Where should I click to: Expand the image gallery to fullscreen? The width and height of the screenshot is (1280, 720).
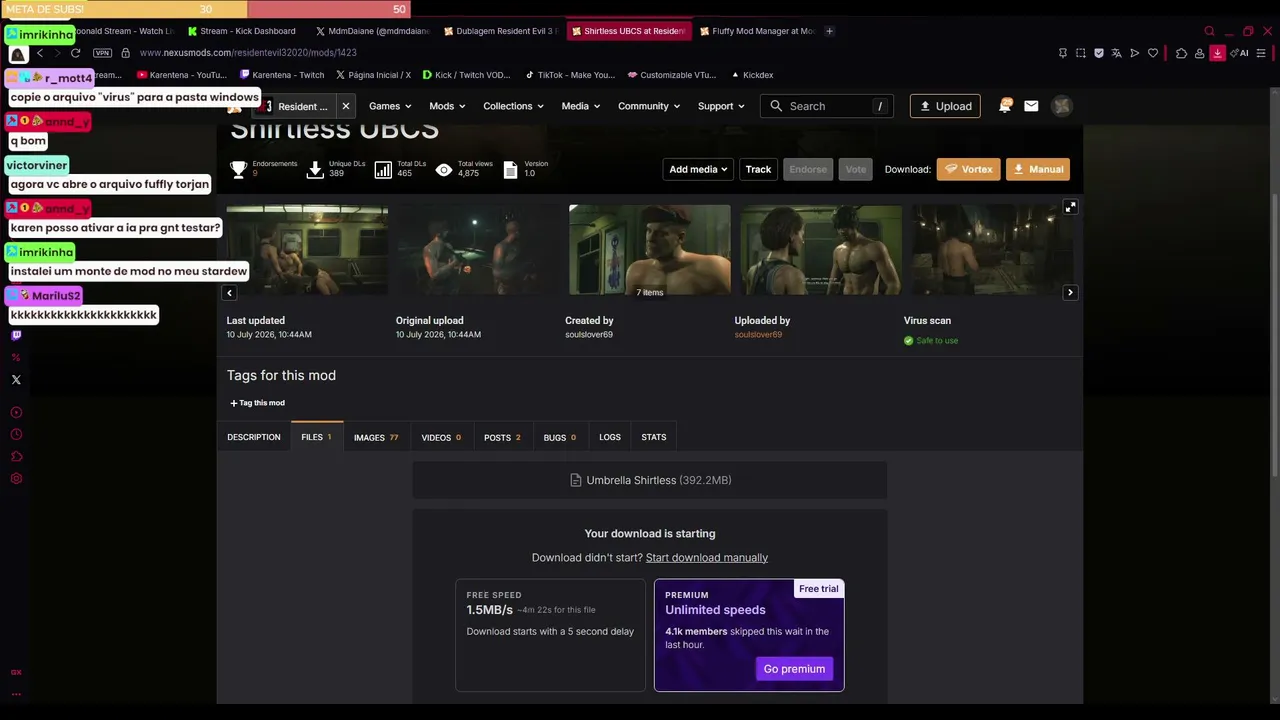coord(1070,207)
